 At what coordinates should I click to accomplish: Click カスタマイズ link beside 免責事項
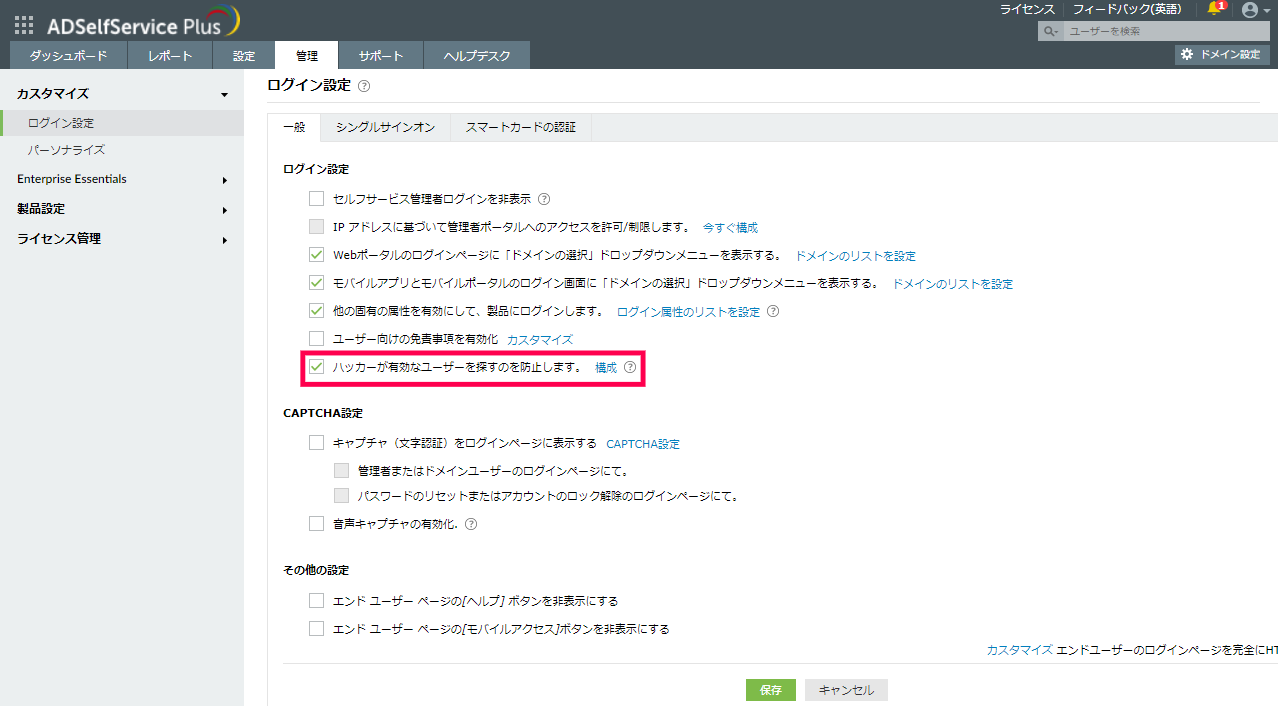point(540,339)
